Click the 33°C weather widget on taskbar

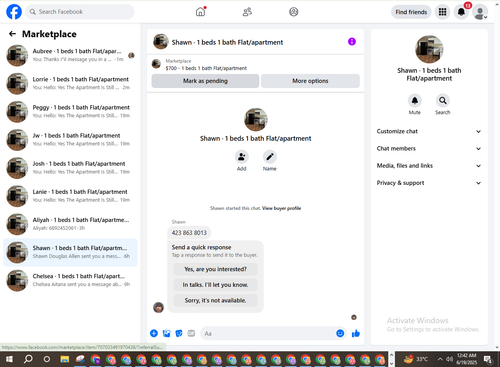(416, 359)
